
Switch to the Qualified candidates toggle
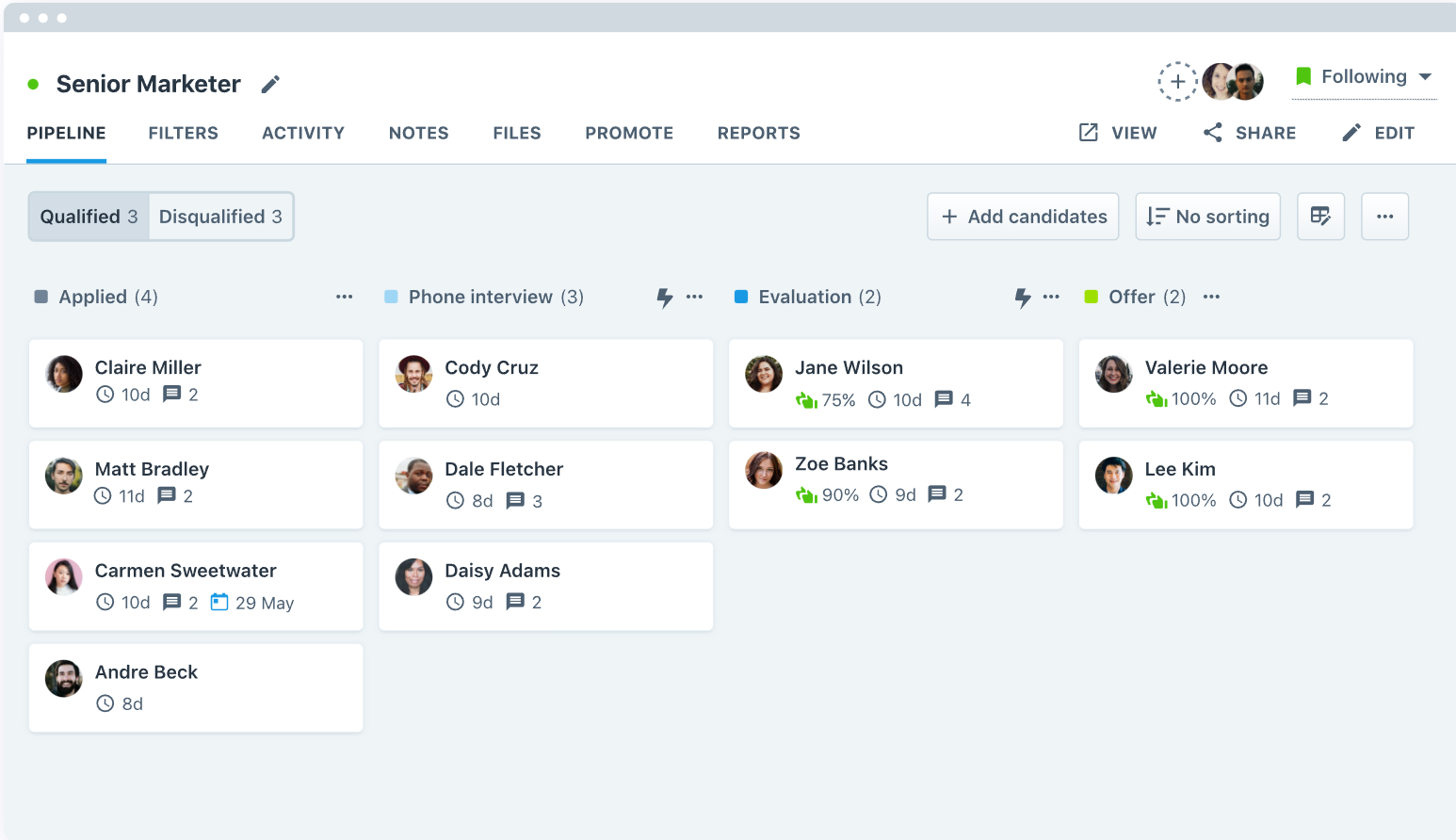[89, 217]
